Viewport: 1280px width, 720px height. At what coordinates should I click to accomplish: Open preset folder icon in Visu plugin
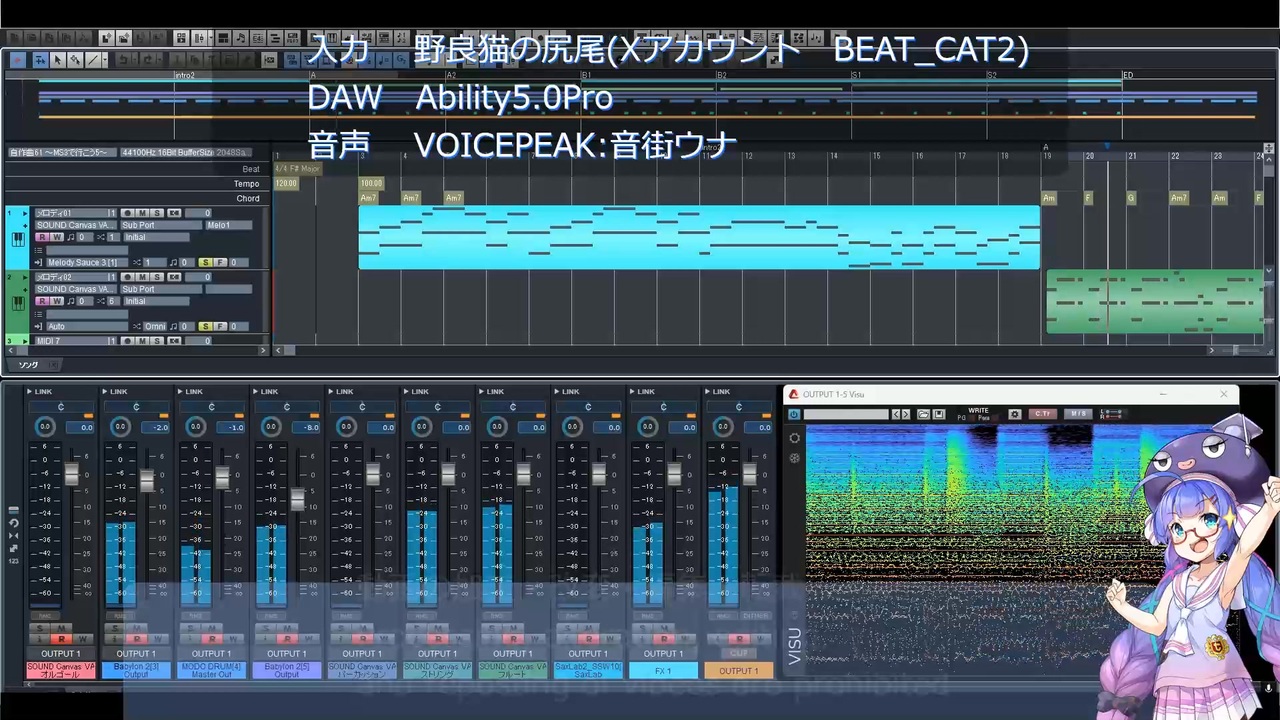pyautogui.click(x=924, y=414)
